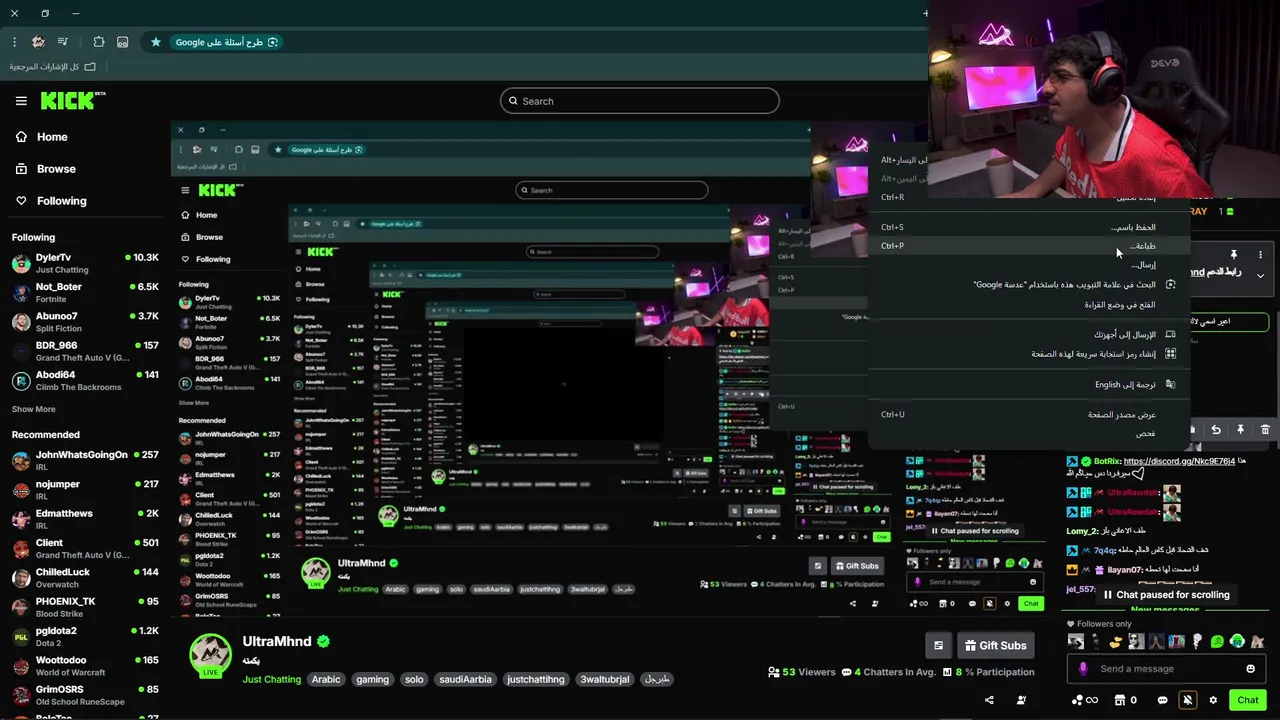Image resolution: width=1280 pixels, height=720 pixels.
Task: Open the main chat settings gear
Action: [1213, 700]
